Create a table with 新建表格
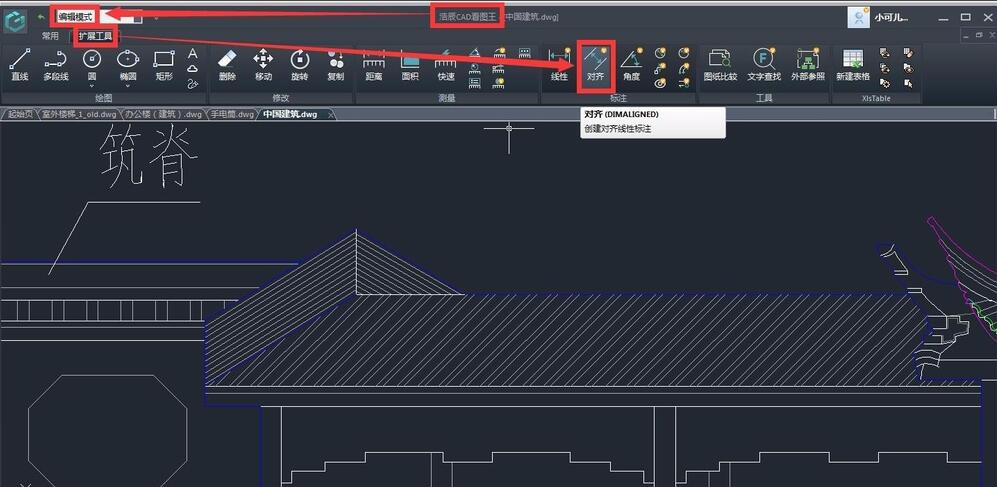The image size is (997, 487). [x=852, y=64]
